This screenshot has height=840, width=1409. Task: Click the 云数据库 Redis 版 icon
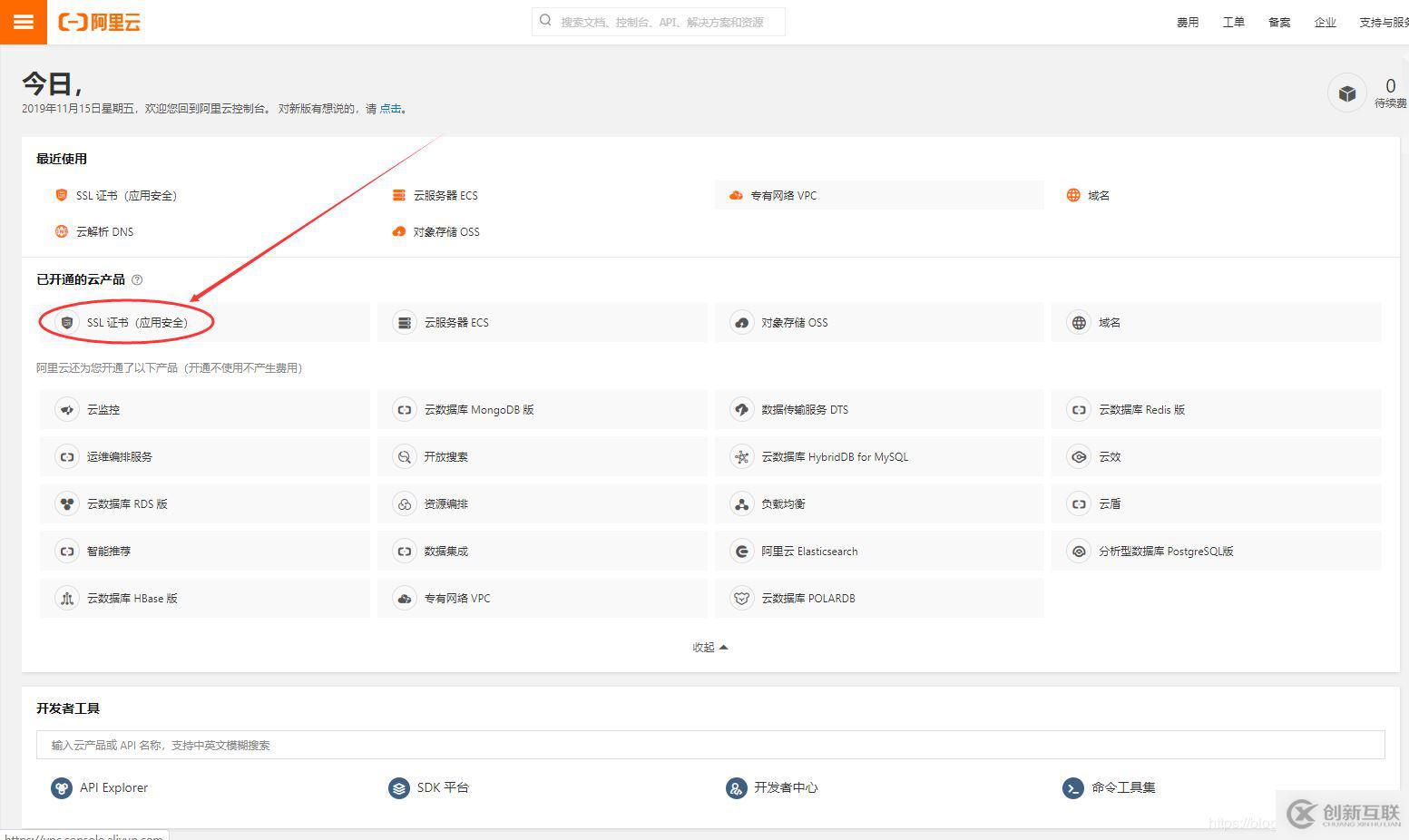tap(1079, 410)
